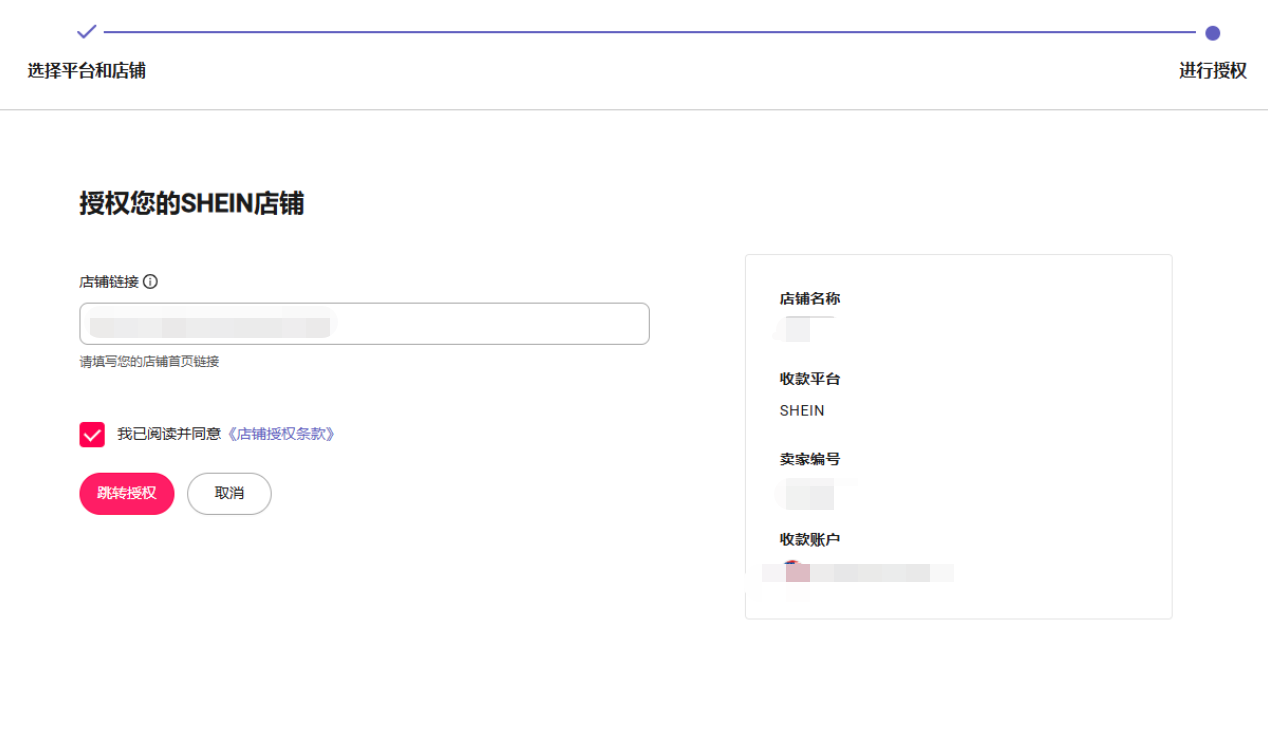Open the 《店铺授权条款》 link
1268x754 pixels.
click(x=280, y=434)
